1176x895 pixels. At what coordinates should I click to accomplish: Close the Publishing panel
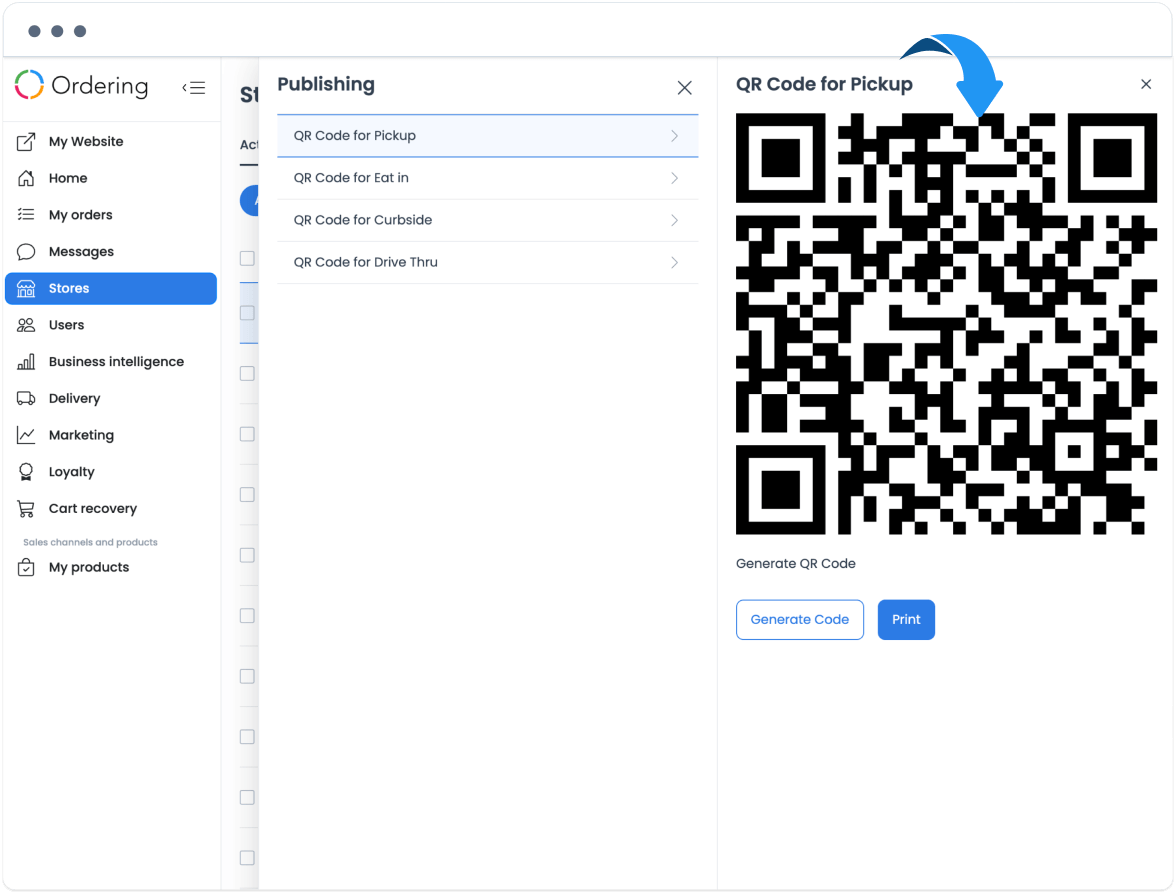684,88
